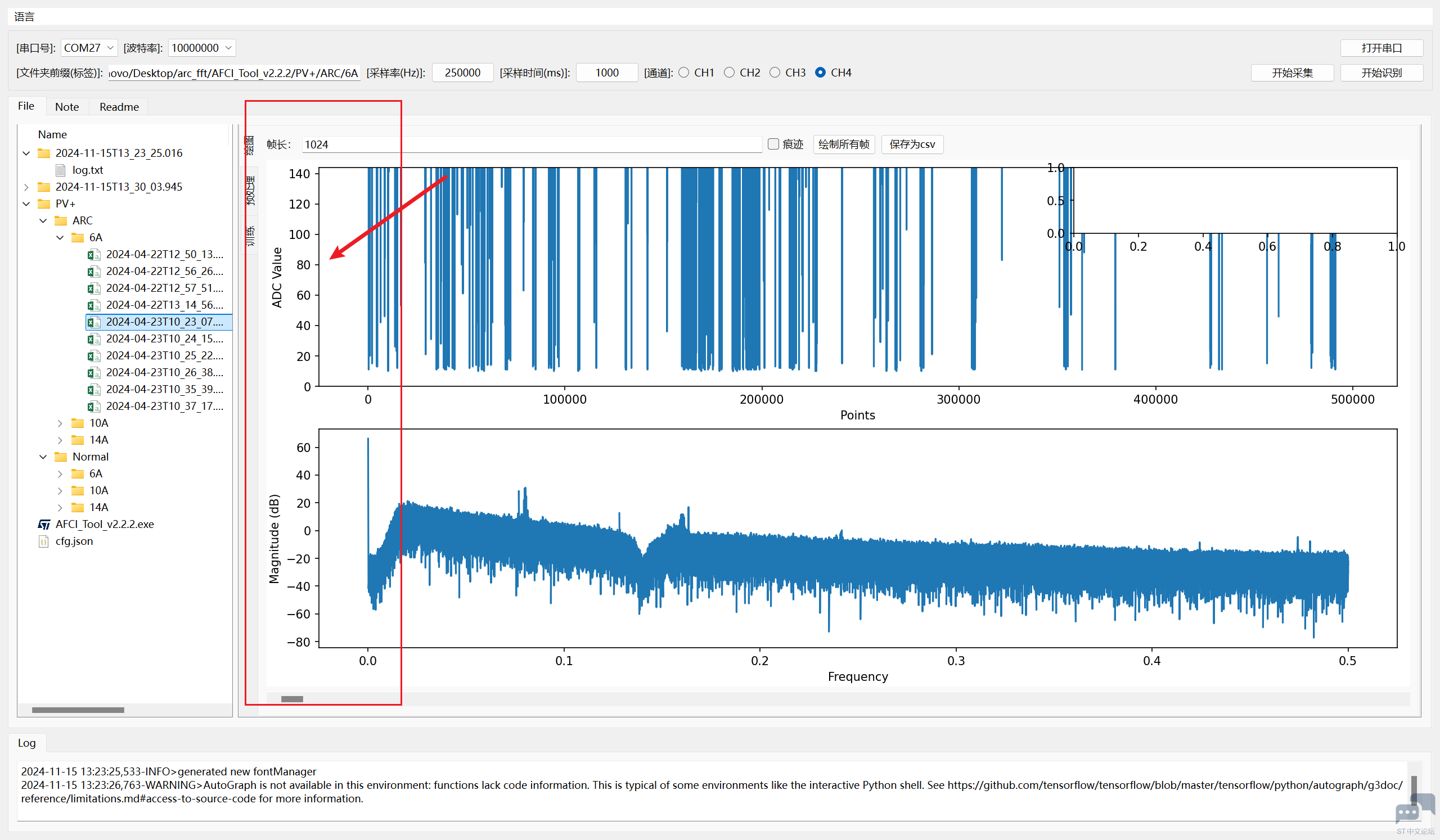The height and width of the screenshot is (840, 1440).
Task: Expand the 14A folder chevron under Normal
Action: (x=60, y=508)
